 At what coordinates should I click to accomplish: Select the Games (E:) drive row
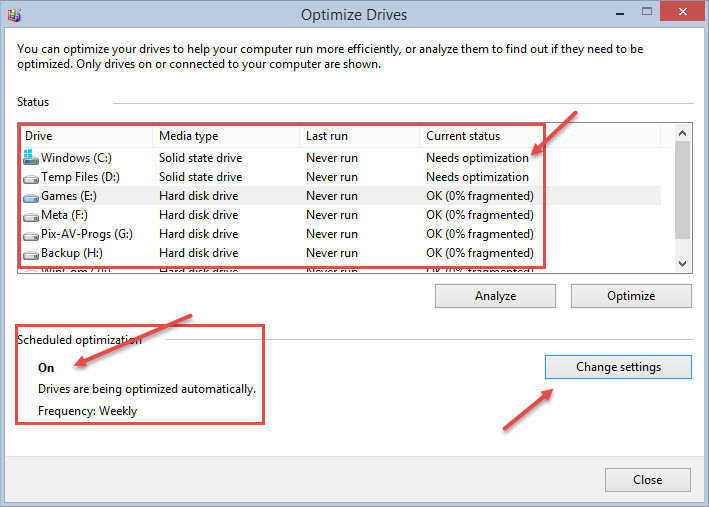(x=340, y=196)
